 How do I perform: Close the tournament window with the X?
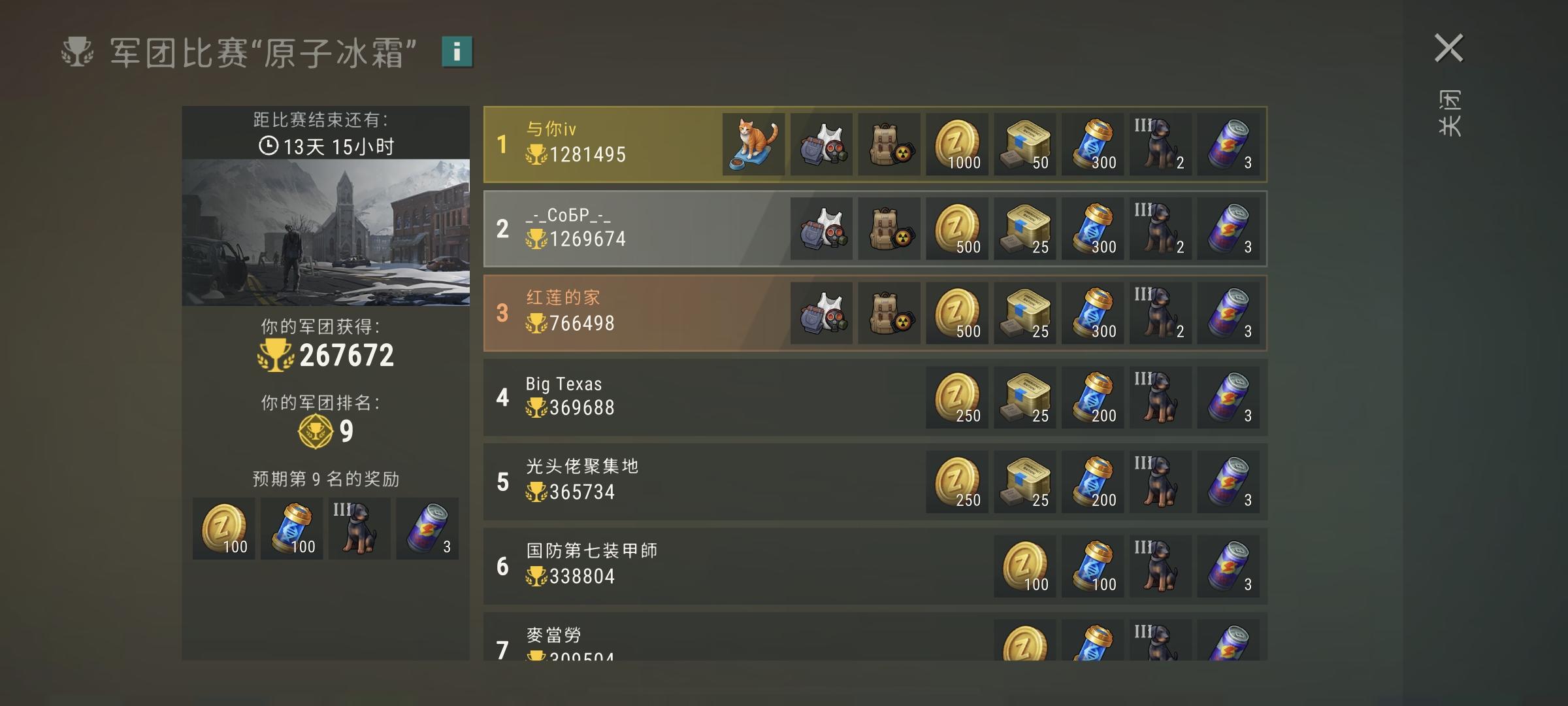1448,48
